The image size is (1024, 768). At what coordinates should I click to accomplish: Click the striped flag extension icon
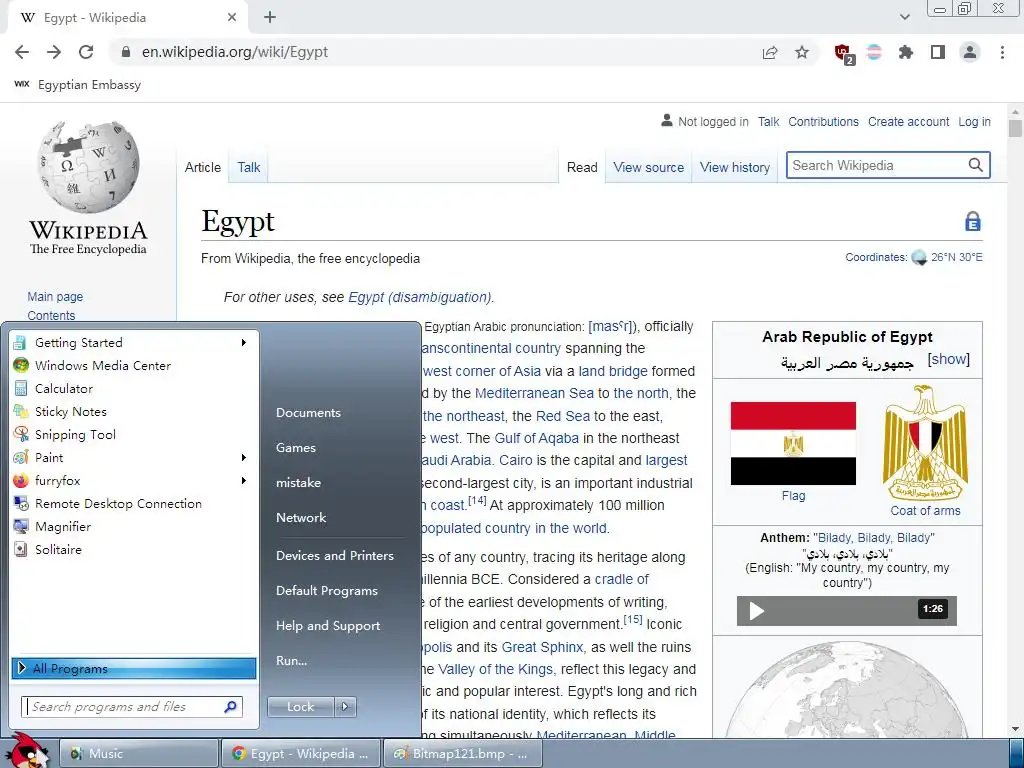(874, 52)
